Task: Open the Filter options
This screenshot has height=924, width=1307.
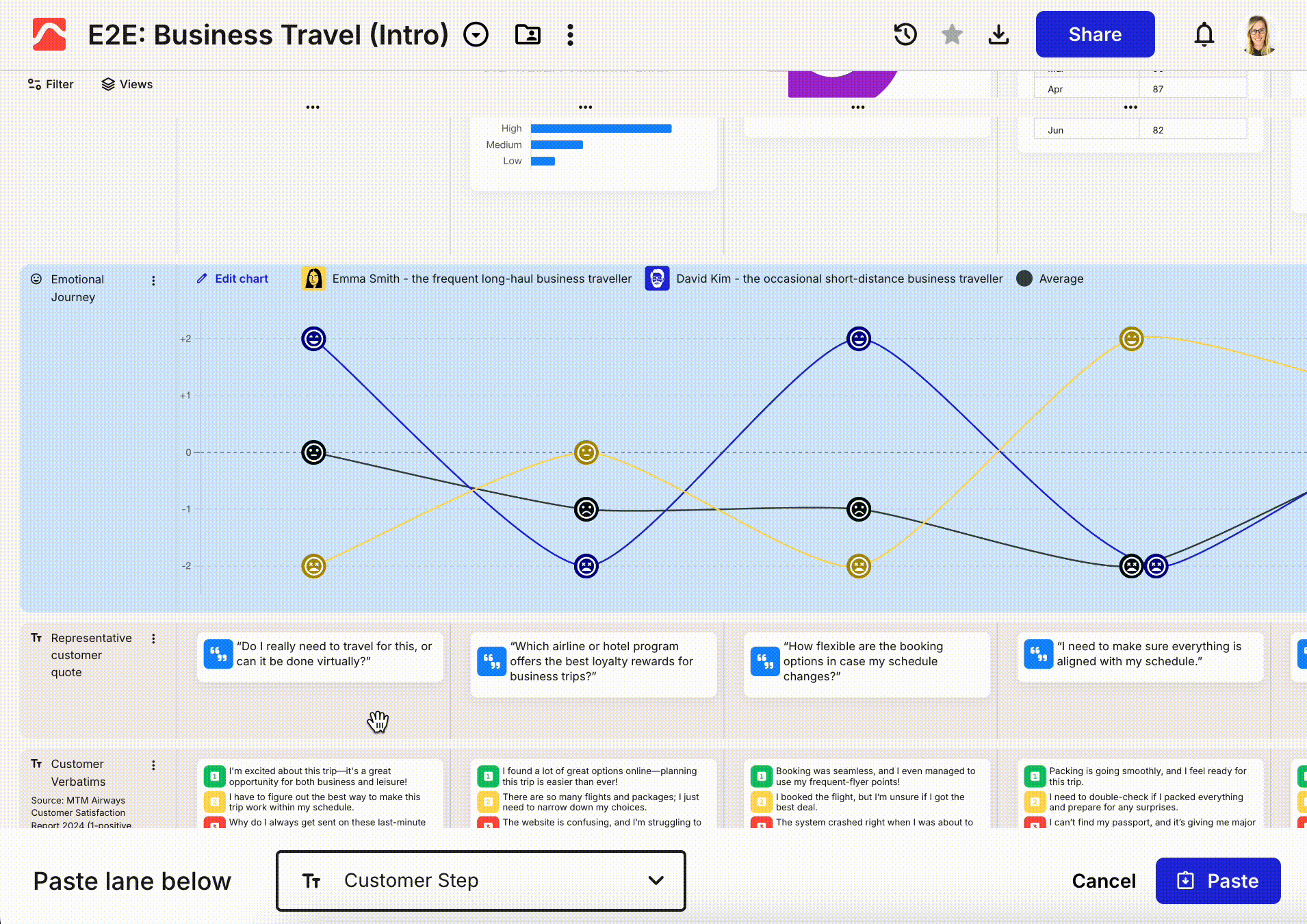Action: tap(51, 84)
